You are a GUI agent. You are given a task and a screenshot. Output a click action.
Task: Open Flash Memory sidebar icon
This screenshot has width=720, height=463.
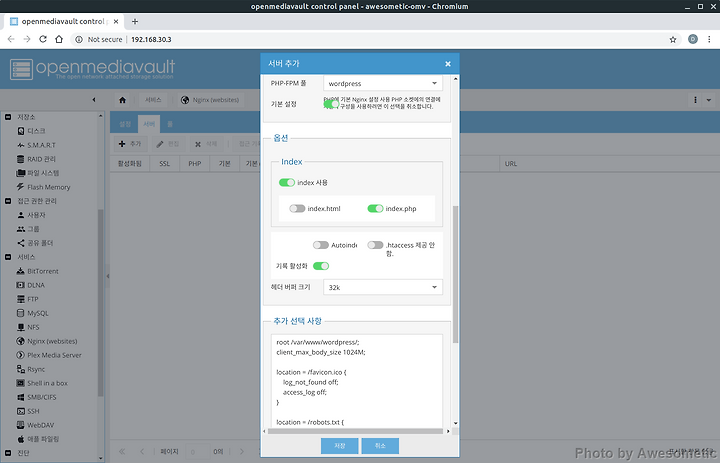point(21,187)
